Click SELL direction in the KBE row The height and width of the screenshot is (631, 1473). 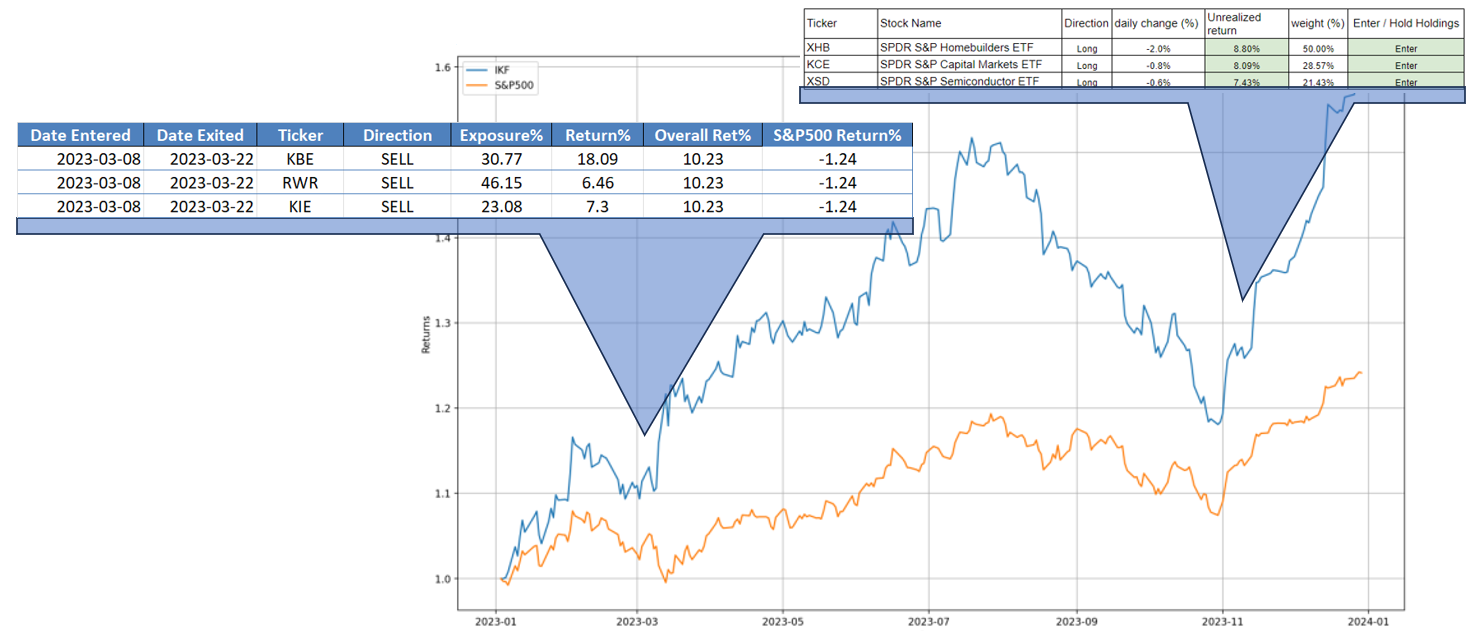[x=397, y=158]
